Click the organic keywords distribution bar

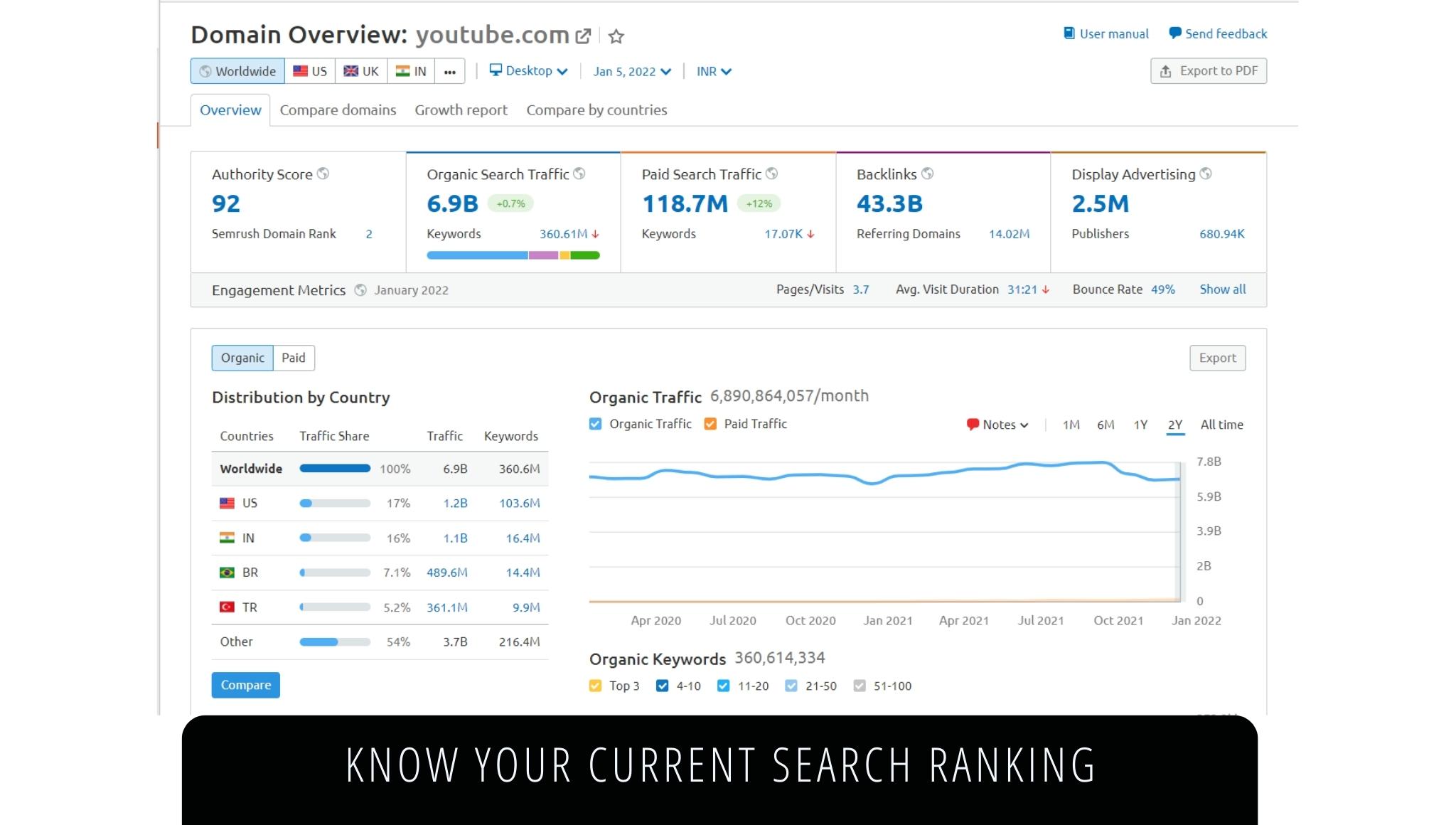513,255
